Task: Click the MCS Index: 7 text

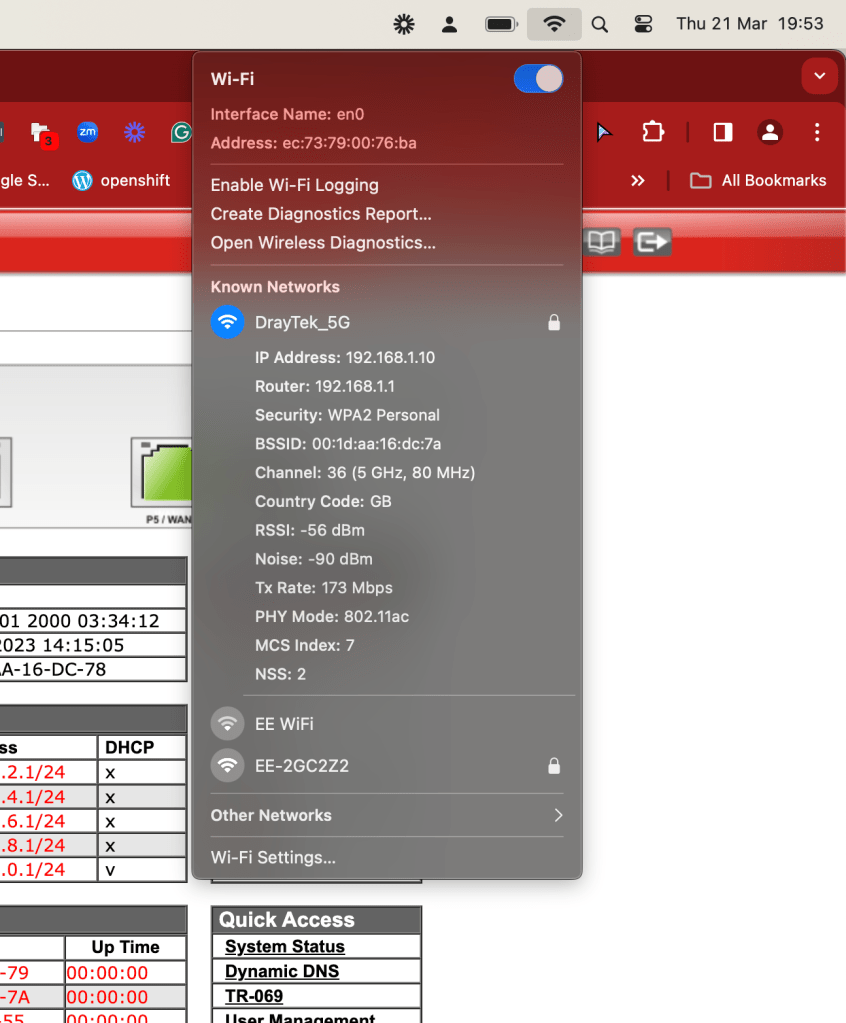Action: coord(305,645)
